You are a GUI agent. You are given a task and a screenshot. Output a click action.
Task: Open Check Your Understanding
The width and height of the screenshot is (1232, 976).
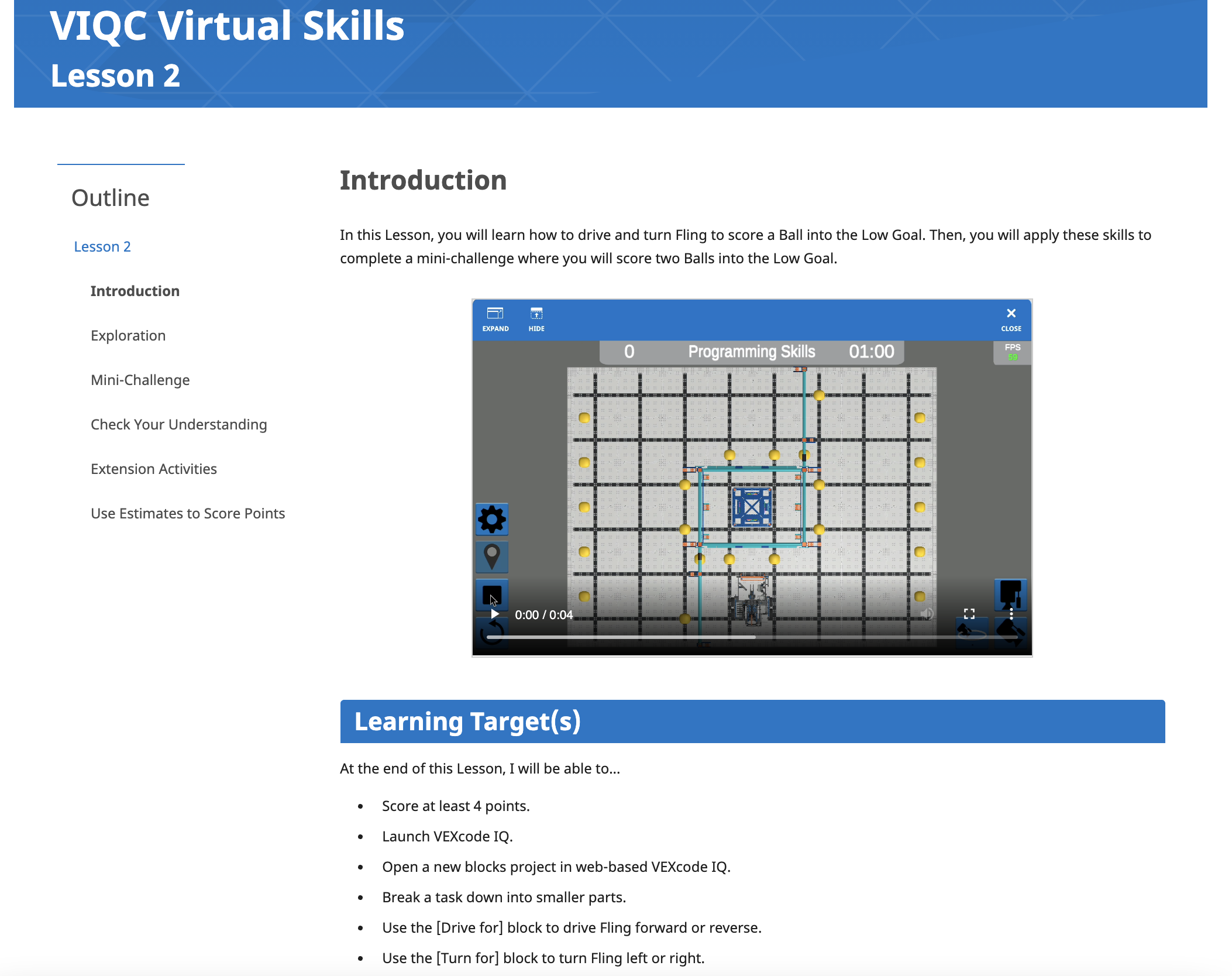(178, 424)
